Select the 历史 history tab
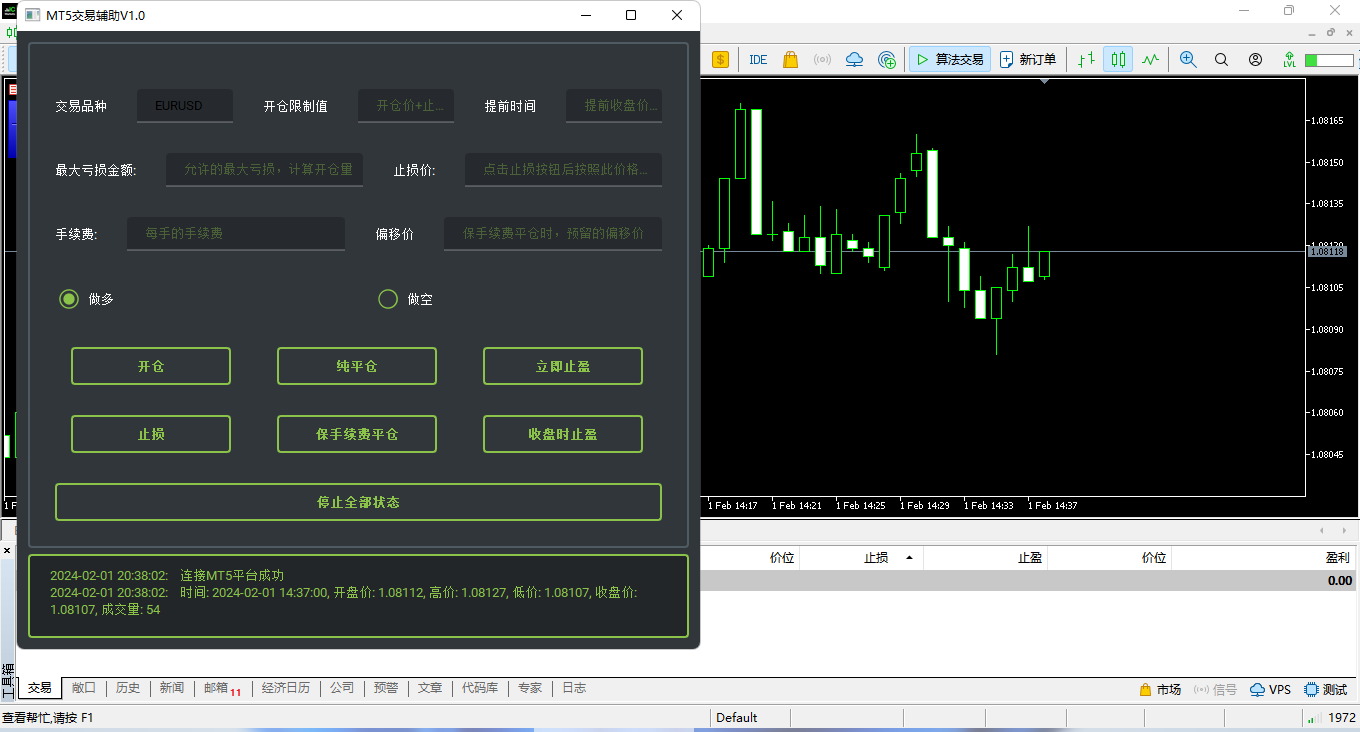The width and height of the screenshot is (1360, 732). [x=128, y=688]
